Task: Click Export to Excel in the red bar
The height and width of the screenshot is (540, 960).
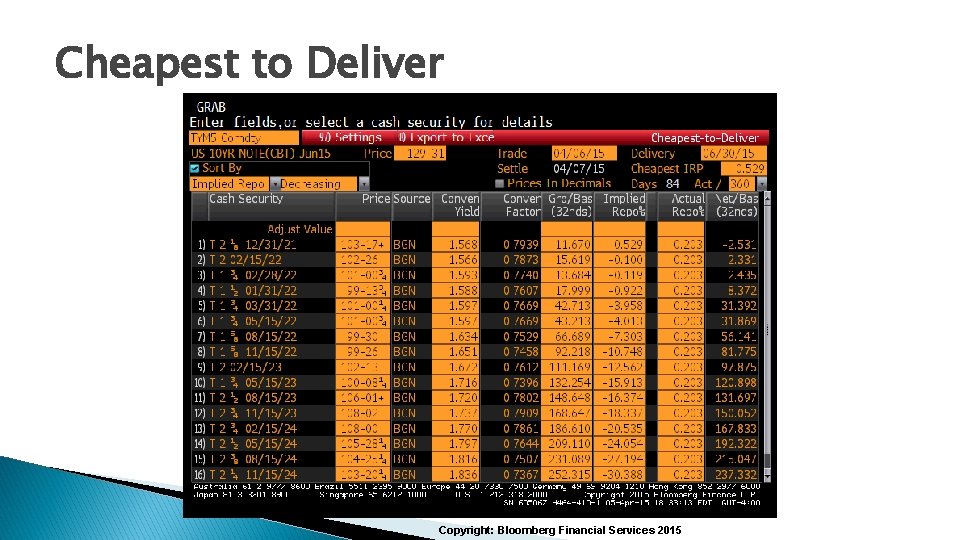Action: point(446,138)
